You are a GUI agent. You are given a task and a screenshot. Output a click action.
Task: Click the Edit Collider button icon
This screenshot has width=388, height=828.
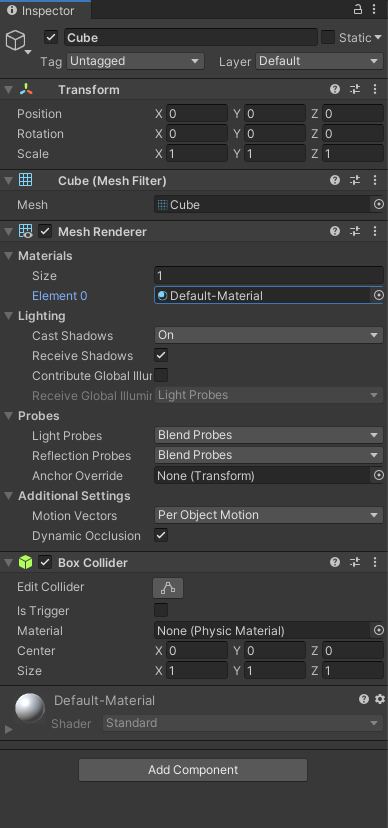[168, 588]
